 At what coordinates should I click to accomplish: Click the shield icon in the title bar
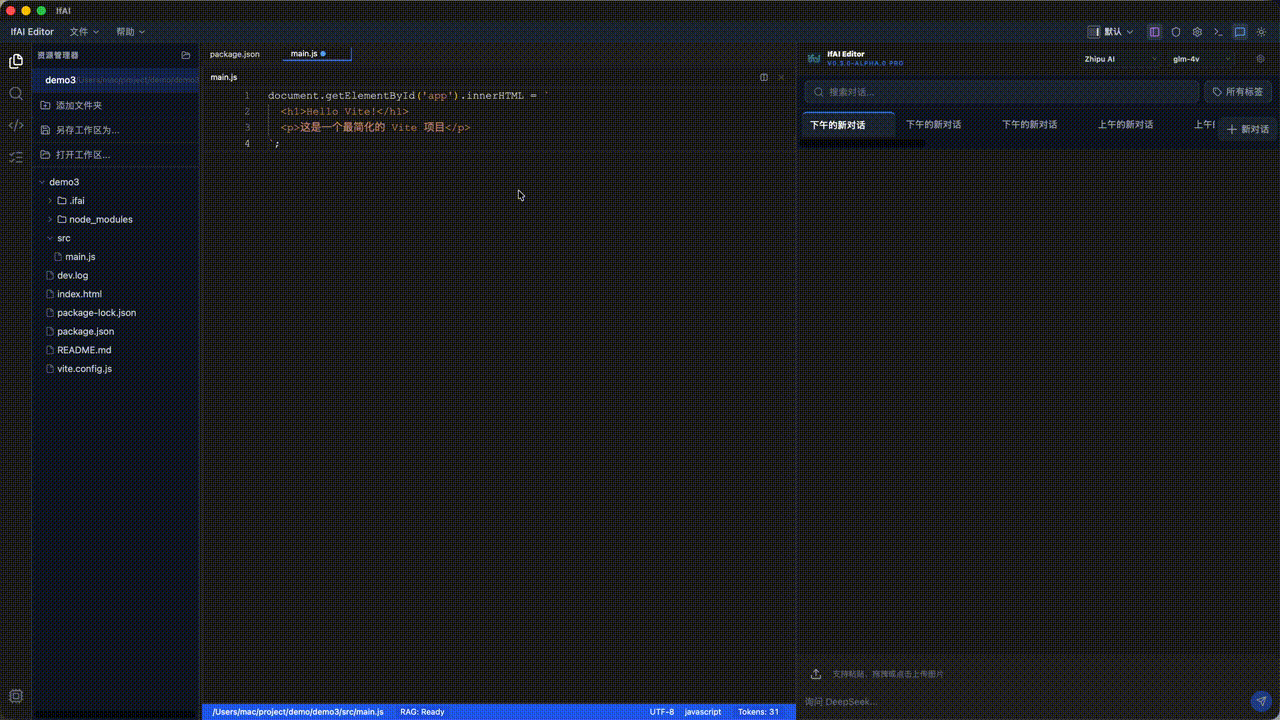coord(1176,31)
